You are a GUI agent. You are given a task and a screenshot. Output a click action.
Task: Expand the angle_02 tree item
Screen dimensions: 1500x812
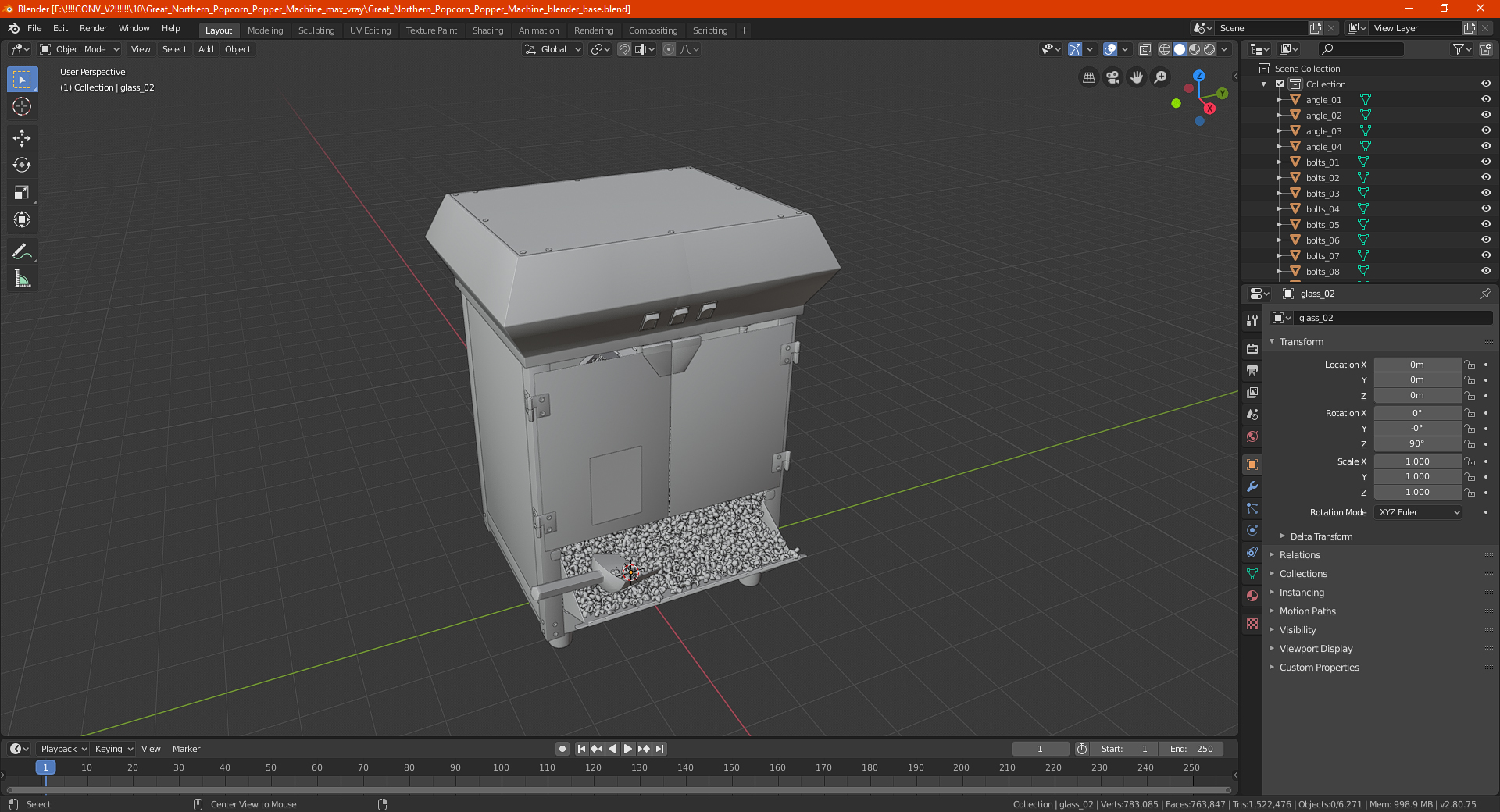click(1279, 115)
